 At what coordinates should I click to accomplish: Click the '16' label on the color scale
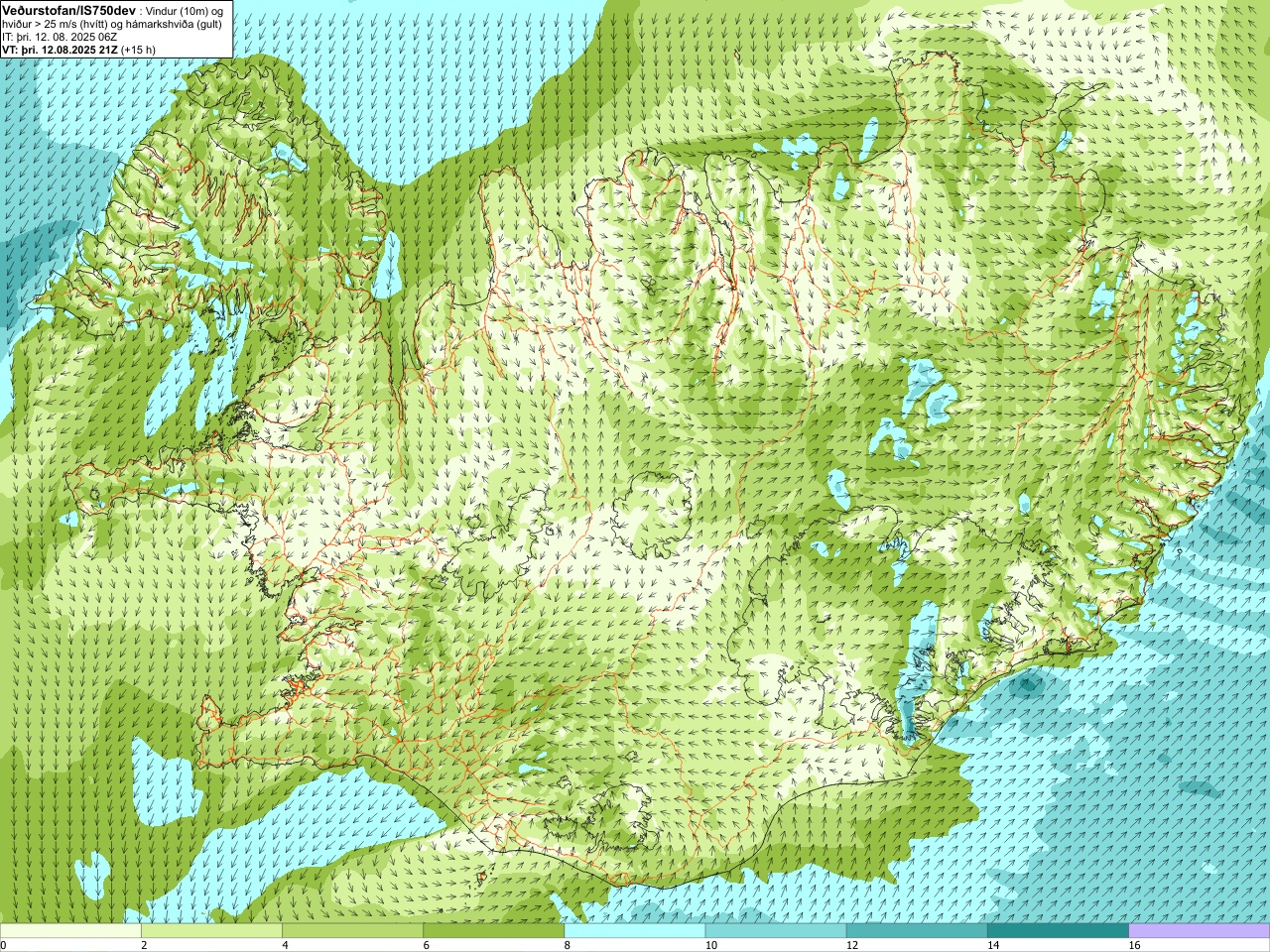pyautogui.click(x=1134, y=945)
